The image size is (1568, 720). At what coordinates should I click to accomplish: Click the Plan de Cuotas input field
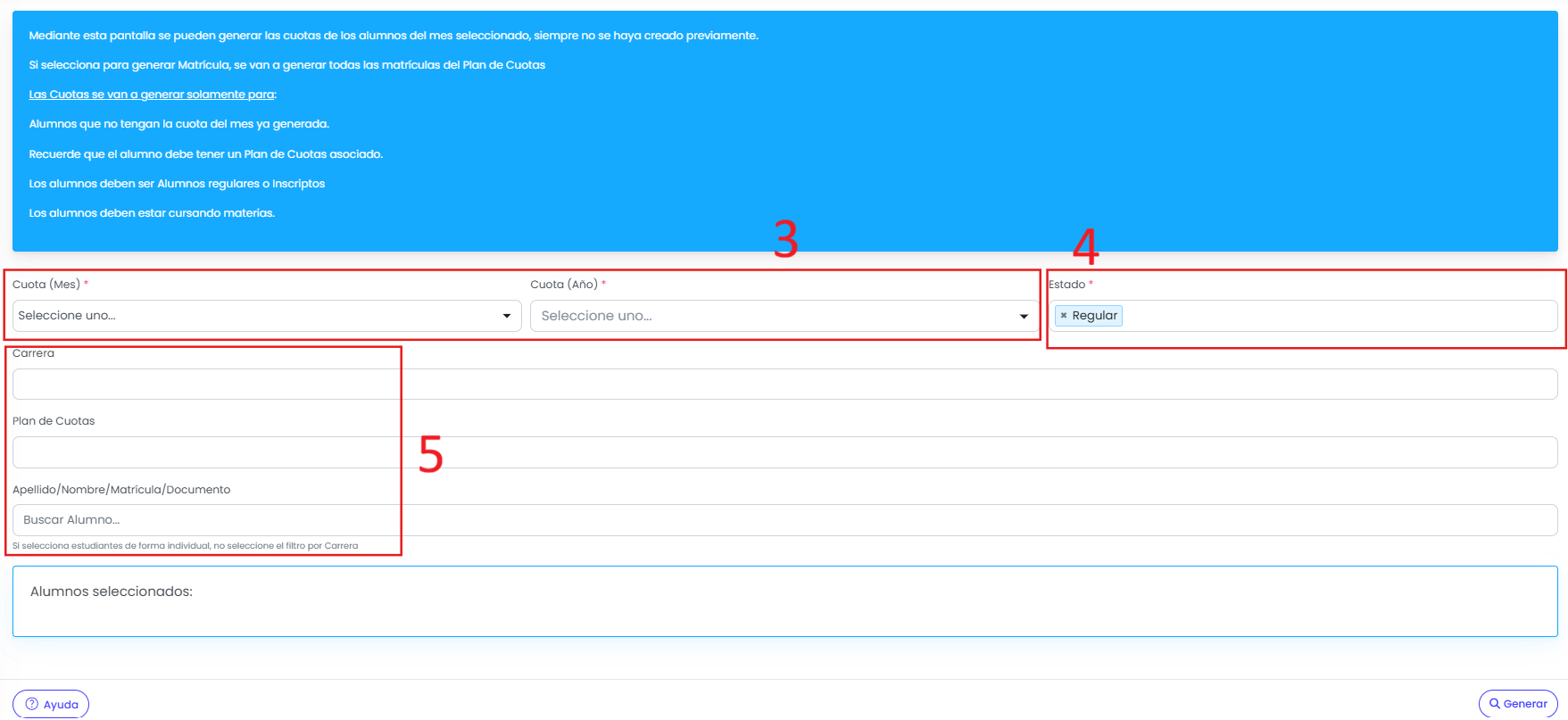tap(785, 452)
